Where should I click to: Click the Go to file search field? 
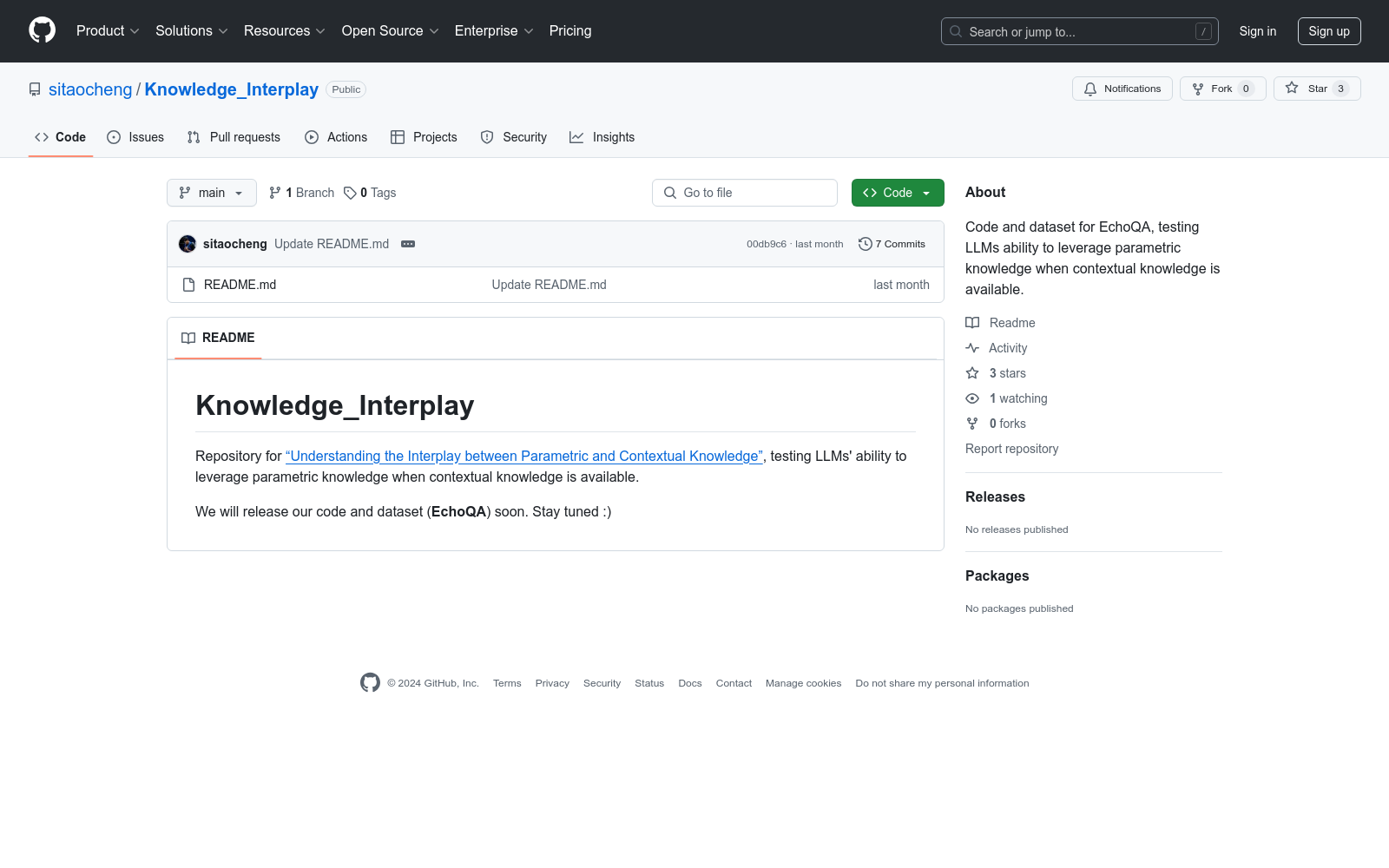tap(745, 193)
